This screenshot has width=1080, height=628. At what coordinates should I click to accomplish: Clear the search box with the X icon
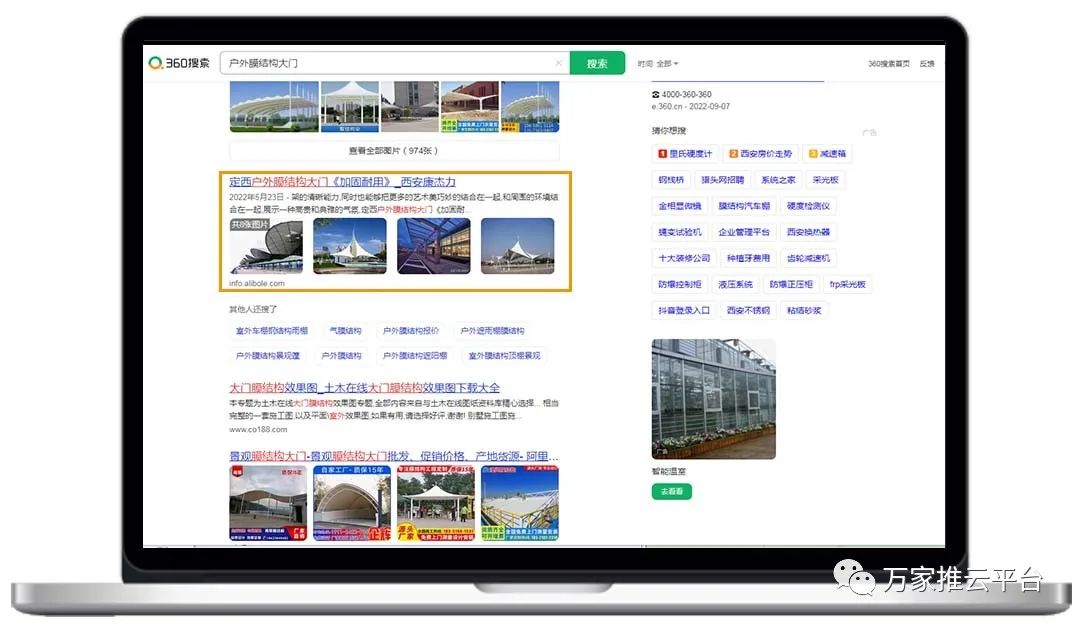(x=558, y=63)
